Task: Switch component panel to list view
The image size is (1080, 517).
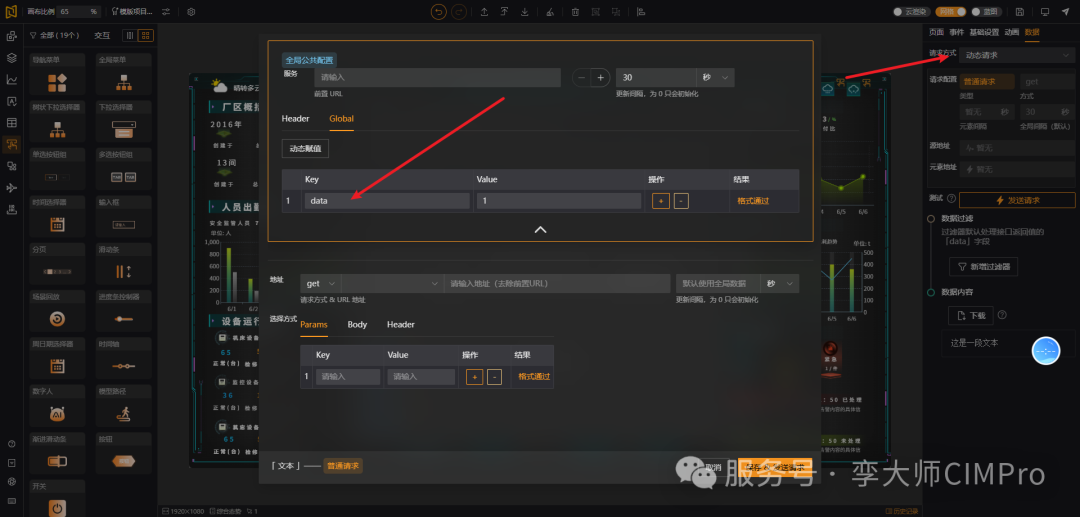Action: click(x=129, y=35)
